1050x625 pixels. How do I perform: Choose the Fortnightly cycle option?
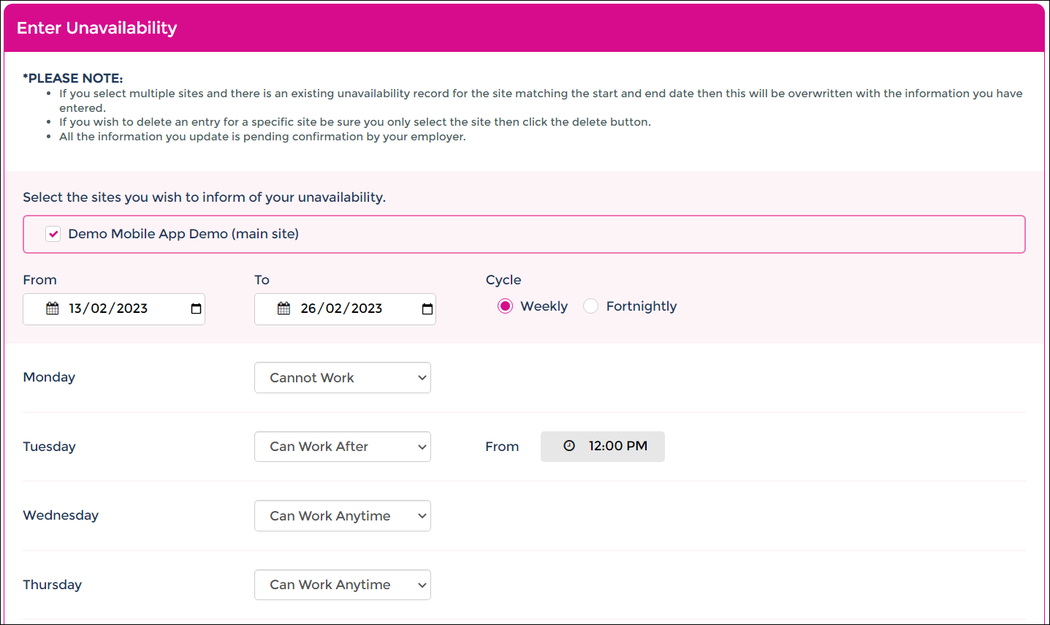tap(590, 306)
